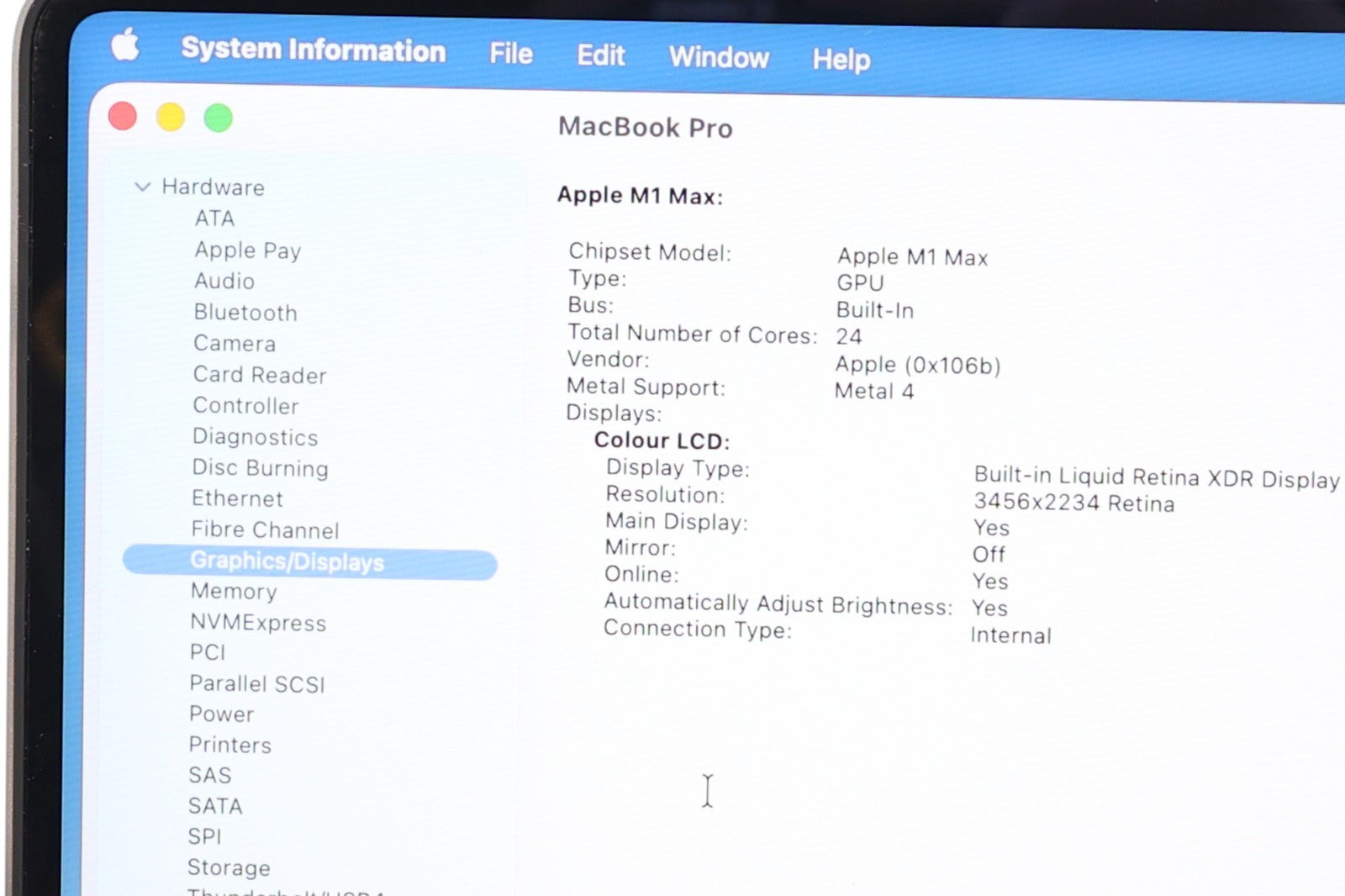Select NVMExpress in the sidebar
The image size is (1345, 896).
(x=258, y=623)
